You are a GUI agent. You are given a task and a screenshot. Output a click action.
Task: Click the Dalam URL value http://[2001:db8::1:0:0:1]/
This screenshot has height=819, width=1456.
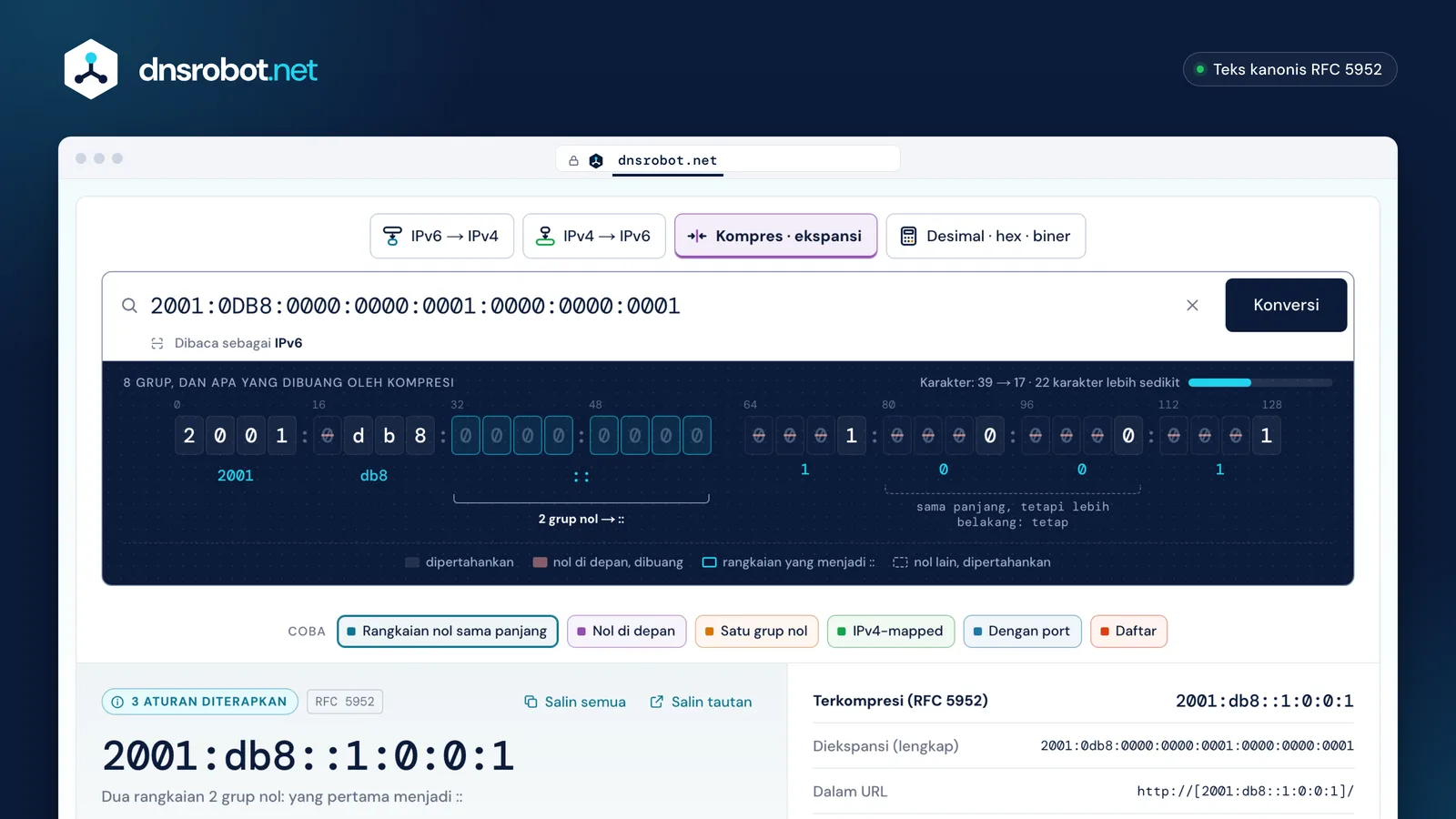point(1246,792)
